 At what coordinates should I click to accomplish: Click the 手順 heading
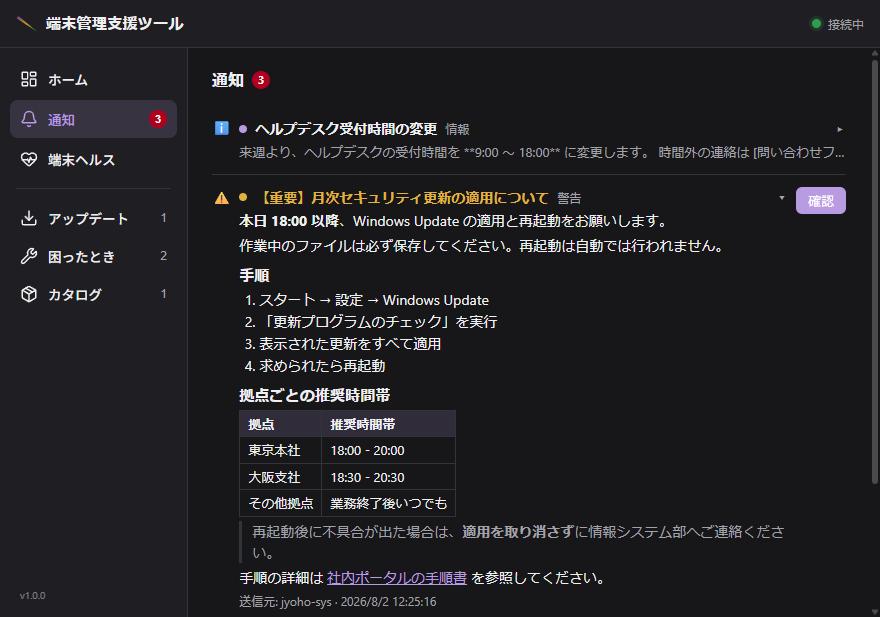[x=254, y=276]
